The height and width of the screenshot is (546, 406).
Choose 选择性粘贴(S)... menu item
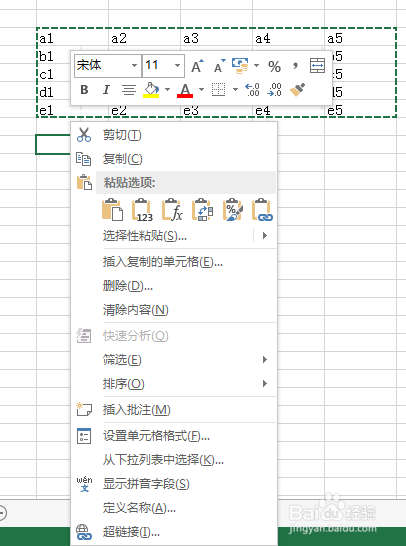pos(173,236)
